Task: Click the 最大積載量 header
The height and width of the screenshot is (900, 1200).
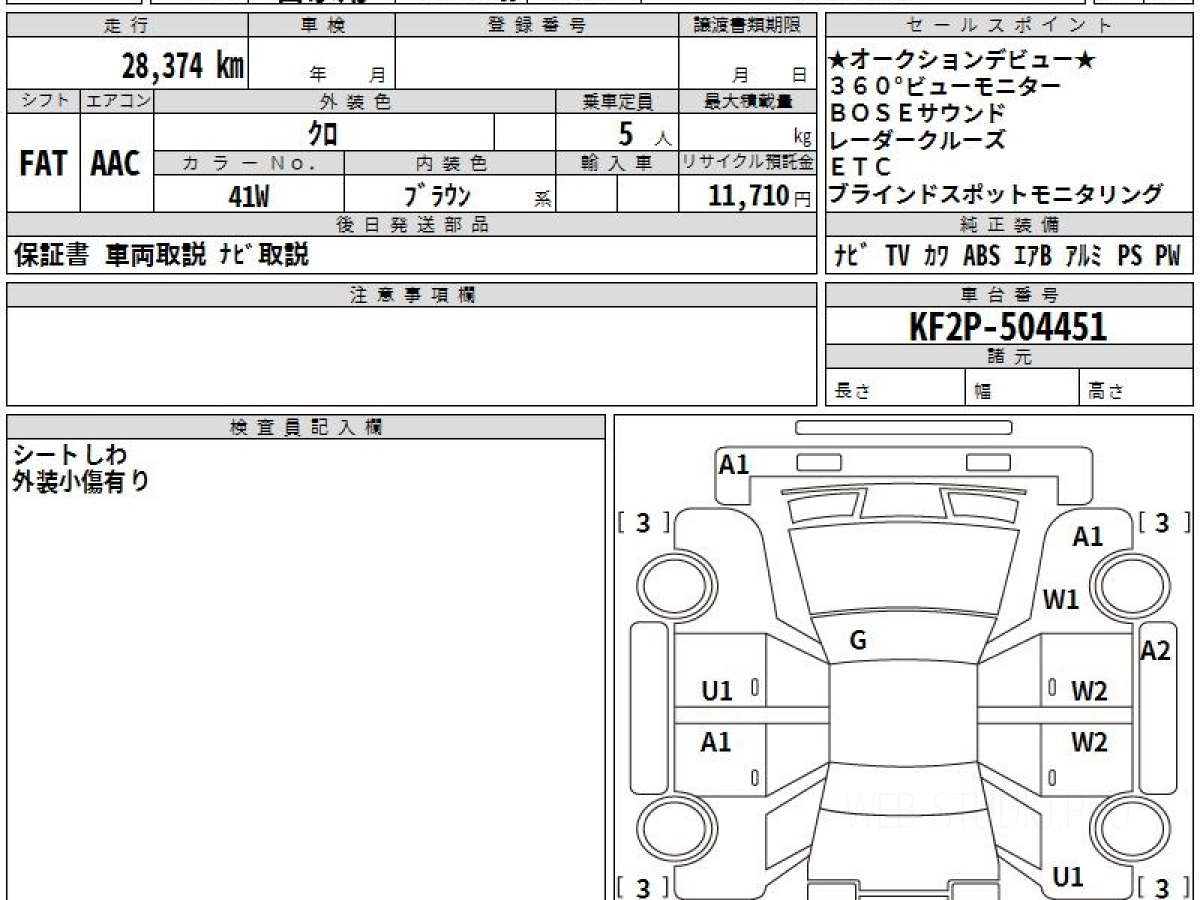Action: point(748,102)
